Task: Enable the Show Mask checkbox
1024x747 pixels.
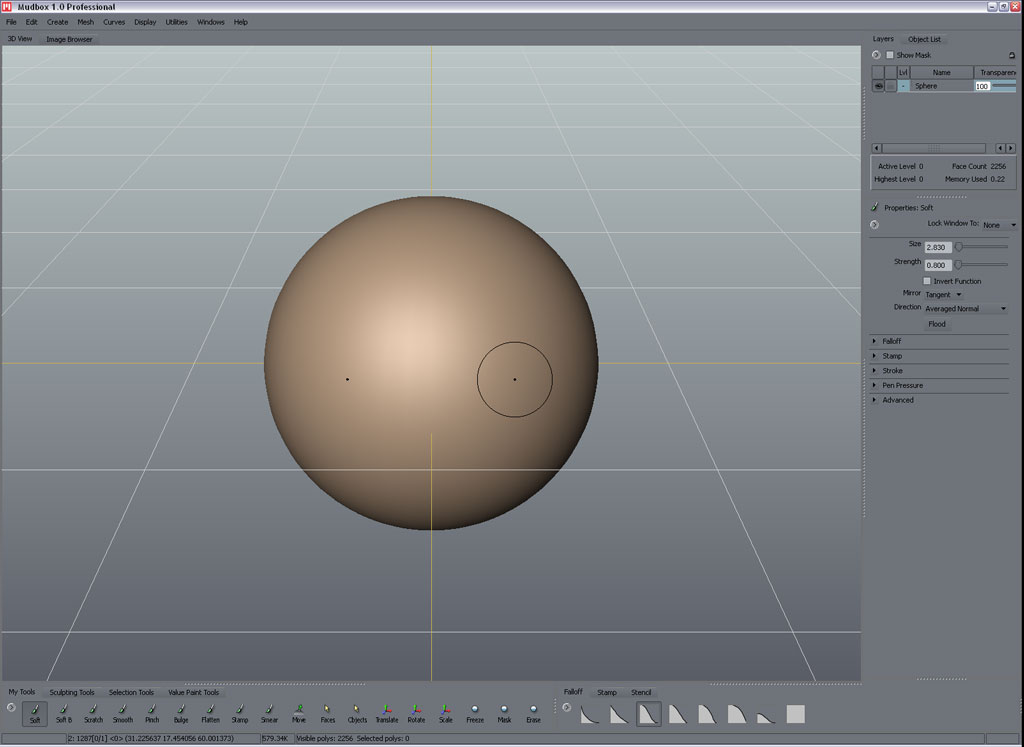Action: click(x=890, y=55)
